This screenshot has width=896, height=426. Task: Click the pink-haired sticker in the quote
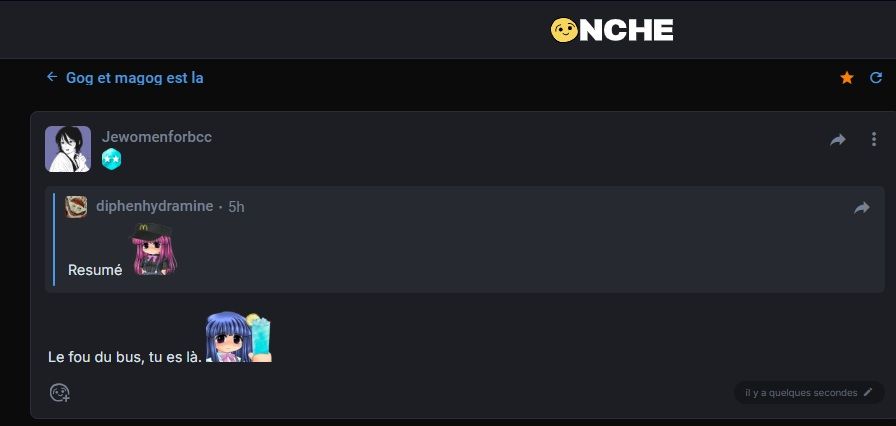click(x=154, y=250)
